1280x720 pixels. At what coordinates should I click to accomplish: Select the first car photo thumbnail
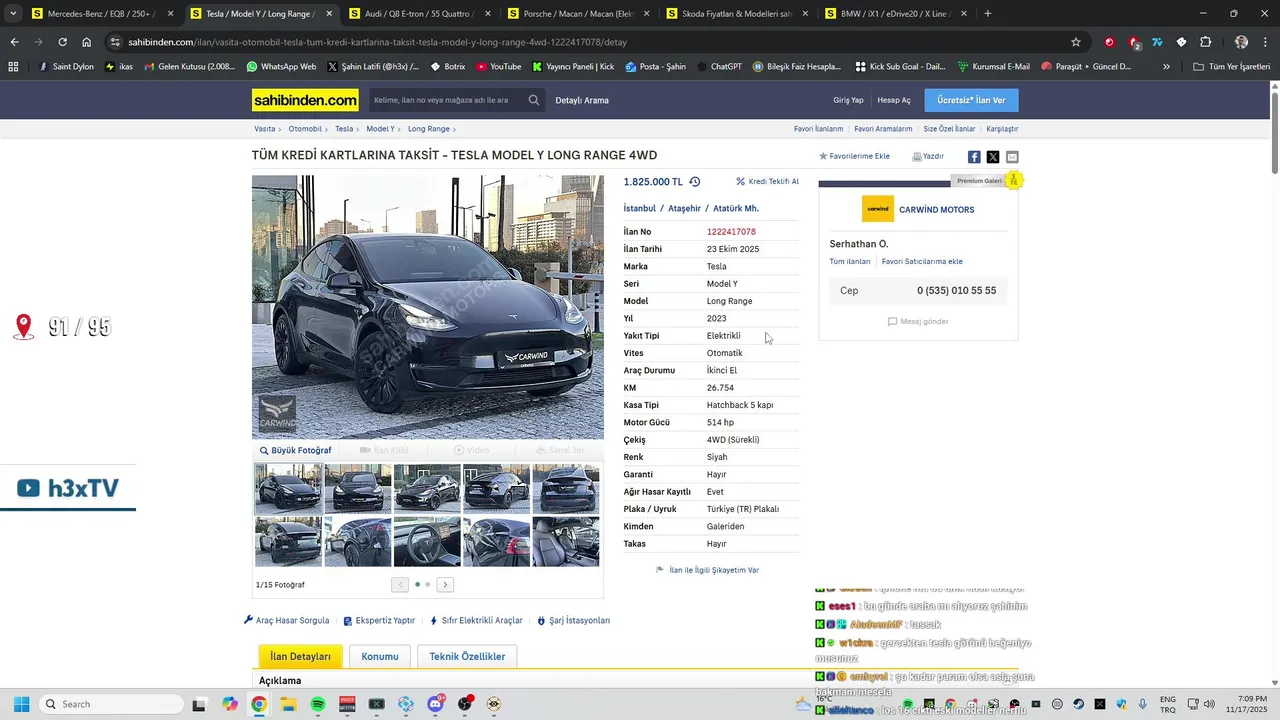point(288,488)
